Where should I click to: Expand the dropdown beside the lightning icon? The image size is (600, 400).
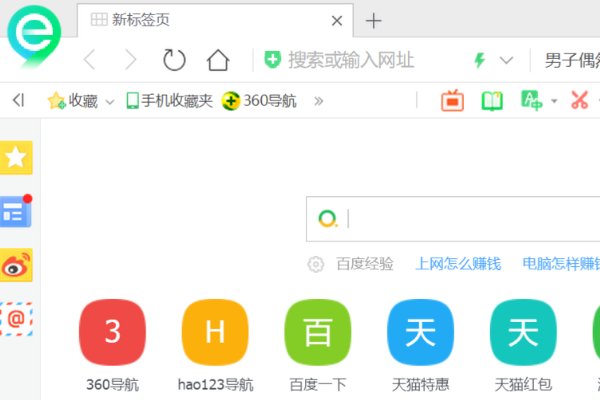point(506,60)
